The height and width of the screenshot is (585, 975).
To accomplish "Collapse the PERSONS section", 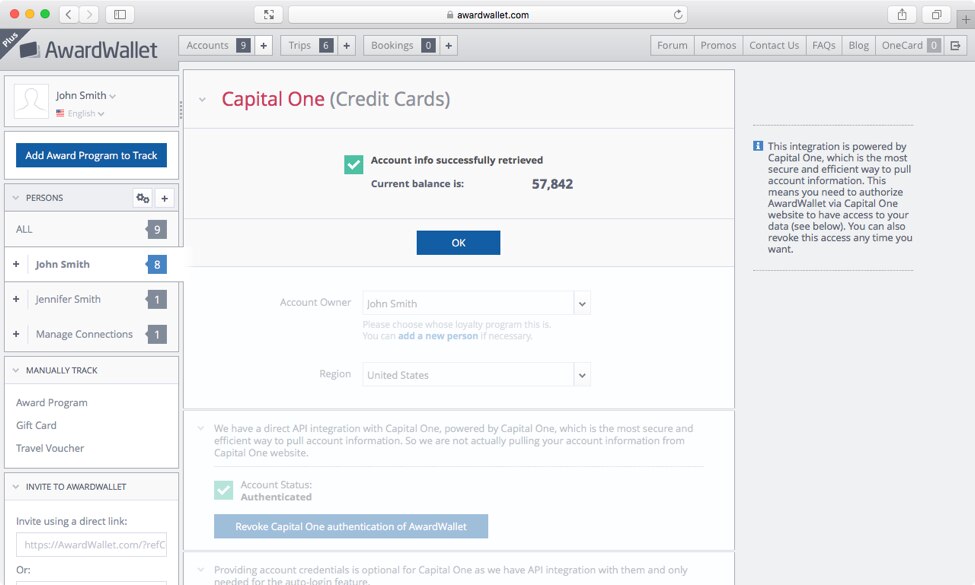I will coord(16,198).
